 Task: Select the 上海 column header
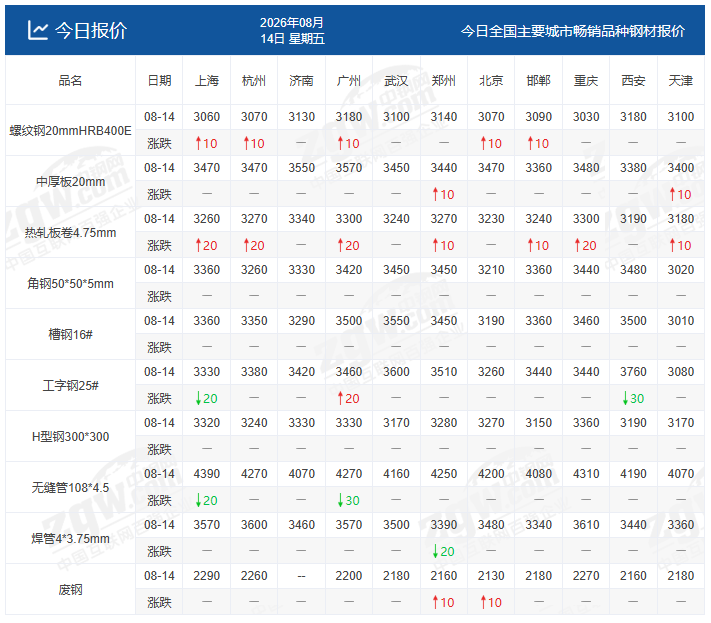[207, 81]
